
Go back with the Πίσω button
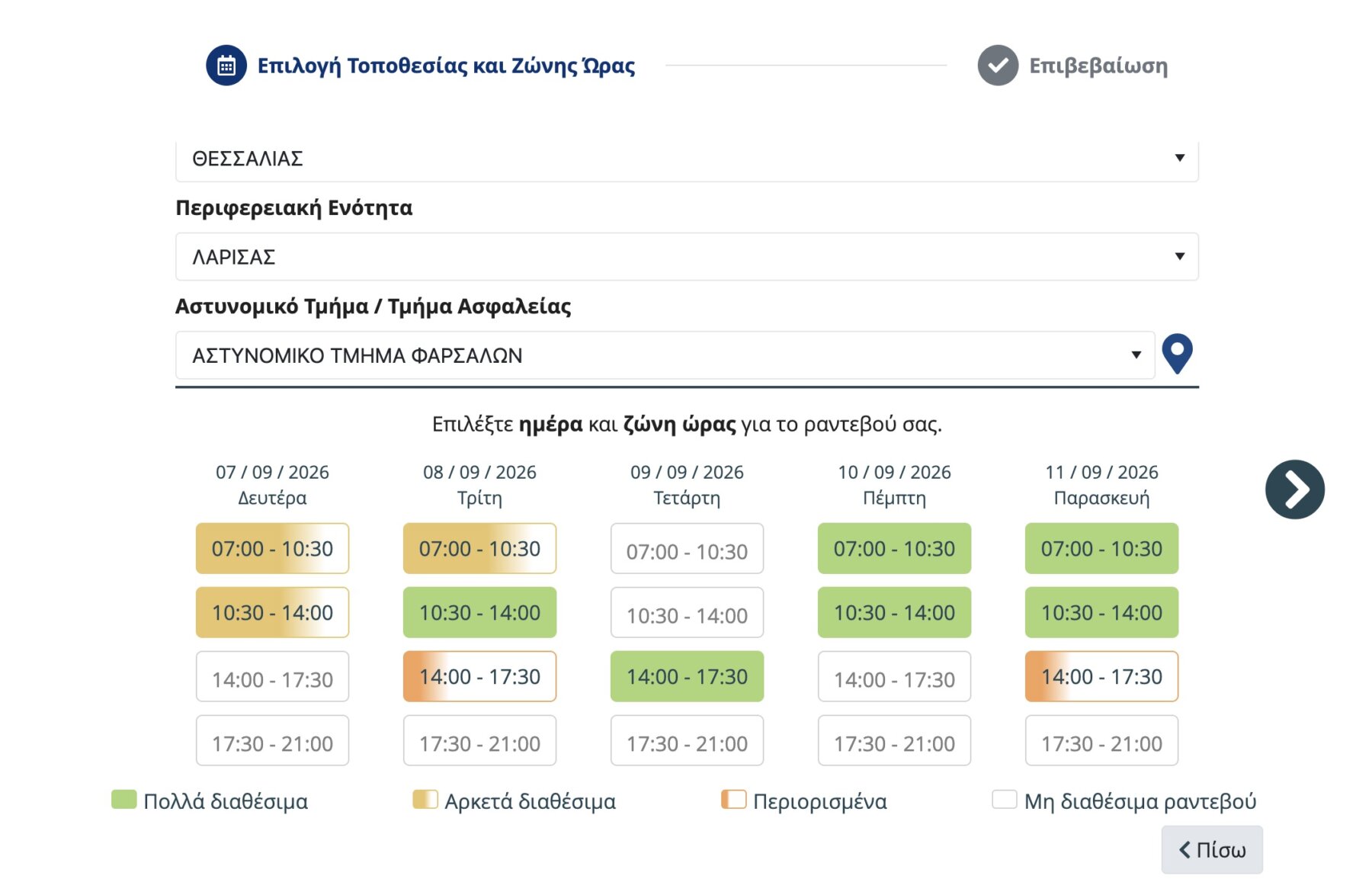click(x=1212, y=849)
